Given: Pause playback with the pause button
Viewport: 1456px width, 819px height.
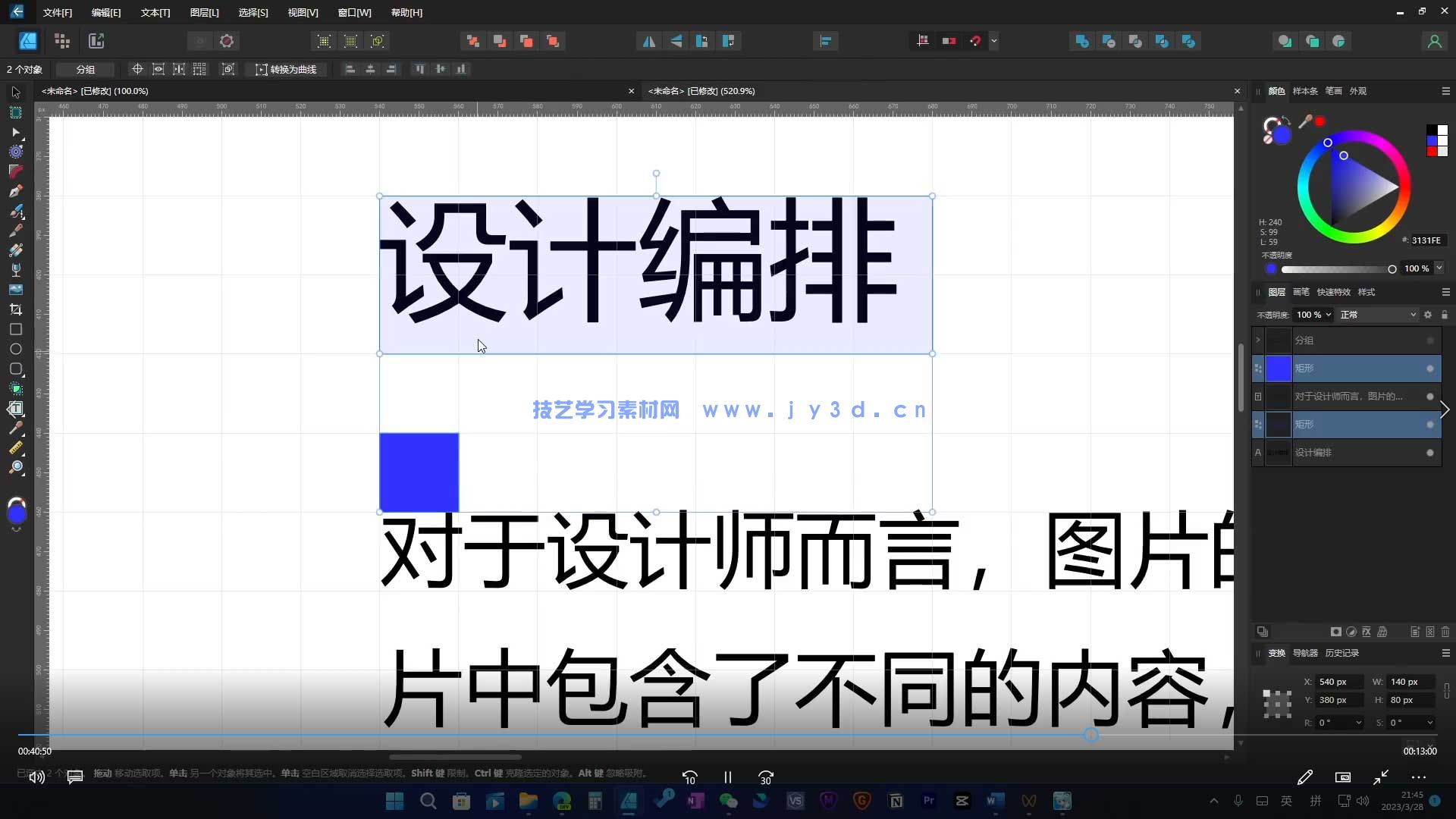Looking at the screenshot, I should (727, 777).
